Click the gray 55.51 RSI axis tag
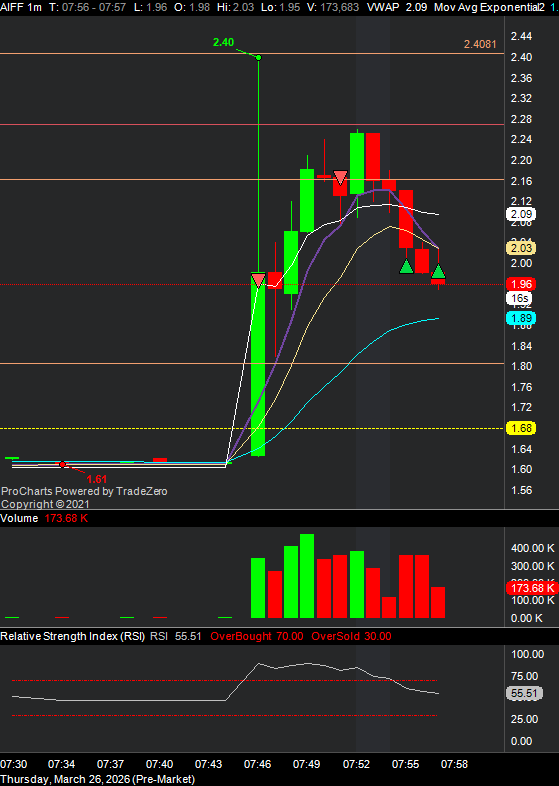Viewport: 559px width, 786px height. tap(524, 694)
